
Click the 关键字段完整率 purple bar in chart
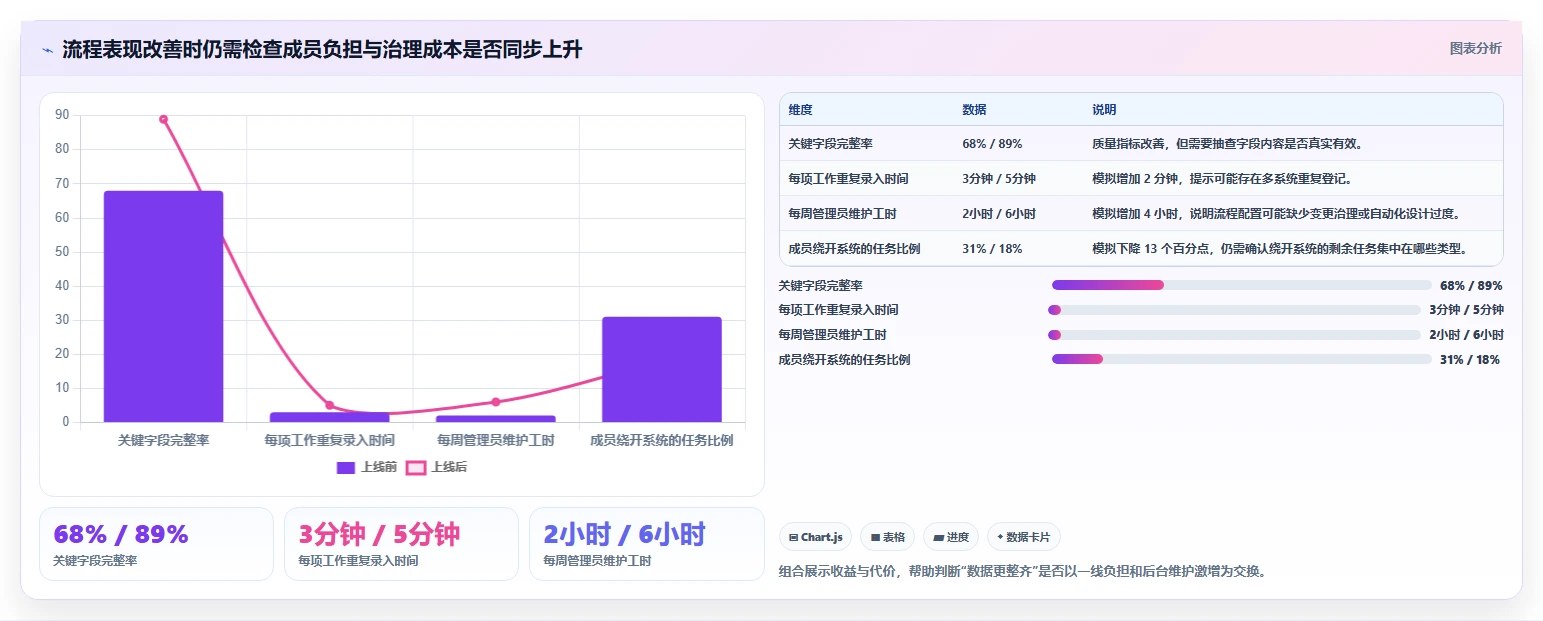[x=163, y=306]
